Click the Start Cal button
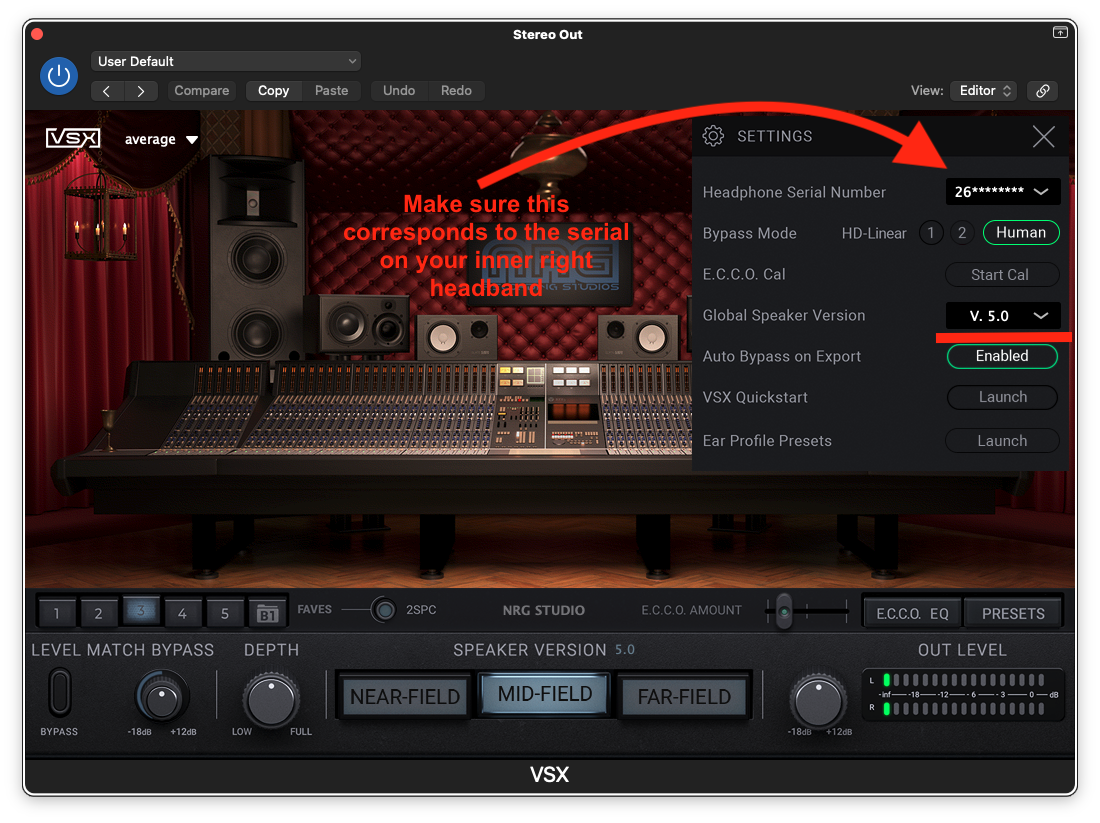The width and height of the screenshot is (1100, 823). tap(1001, 275)
